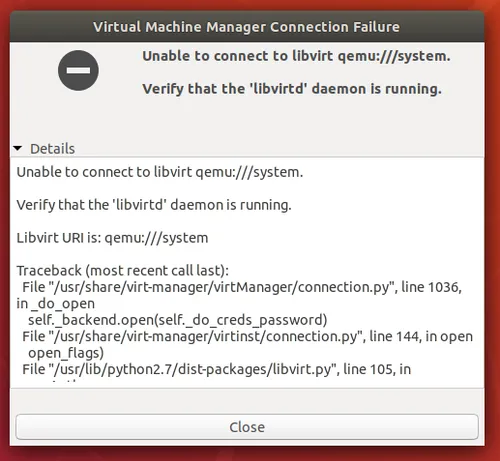Click the 'Traceback (most recent call last)' line
The width and height of the screenshot is (500, 461).
point(123,271)
